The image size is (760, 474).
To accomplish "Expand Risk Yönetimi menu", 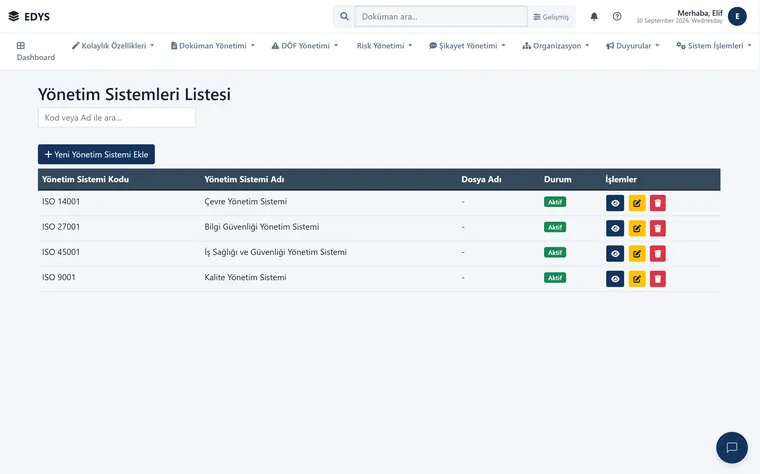I will [x=384, y=46].
